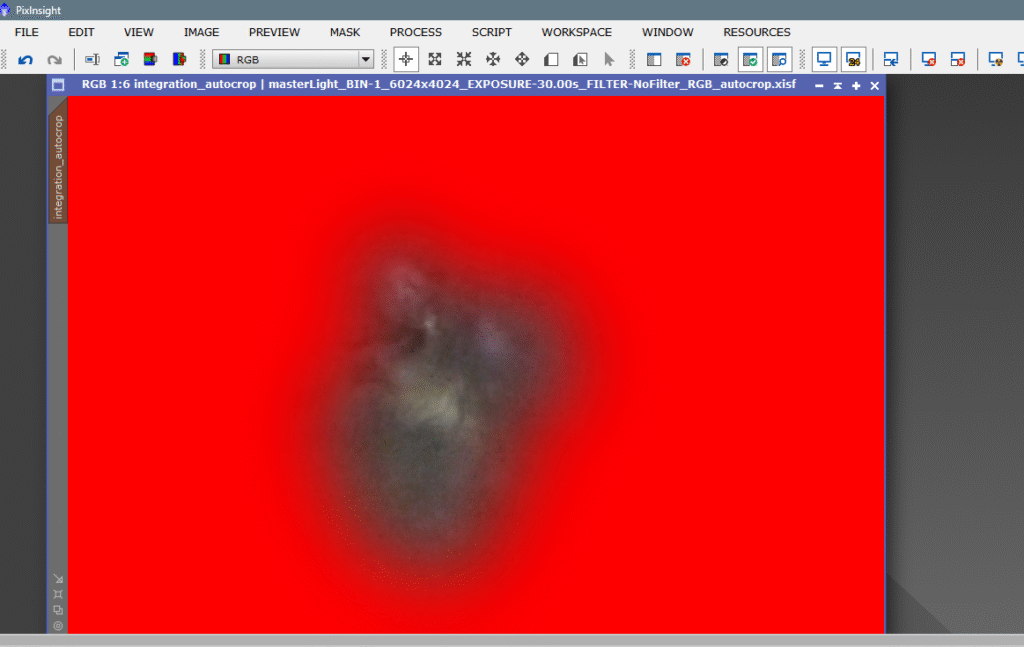This screenshot has width=1024, height=647.
Task: Select the Pan mode cross-arrows icon
Action: [493, 60]
